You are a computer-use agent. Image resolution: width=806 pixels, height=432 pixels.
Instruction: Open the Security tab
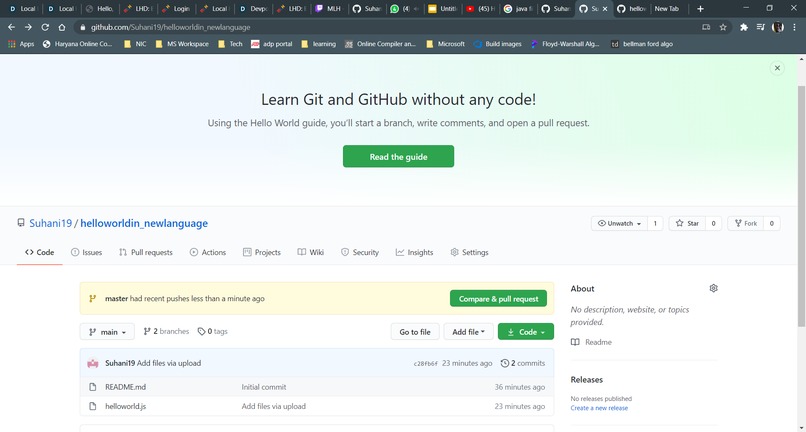tap(360, 253)
